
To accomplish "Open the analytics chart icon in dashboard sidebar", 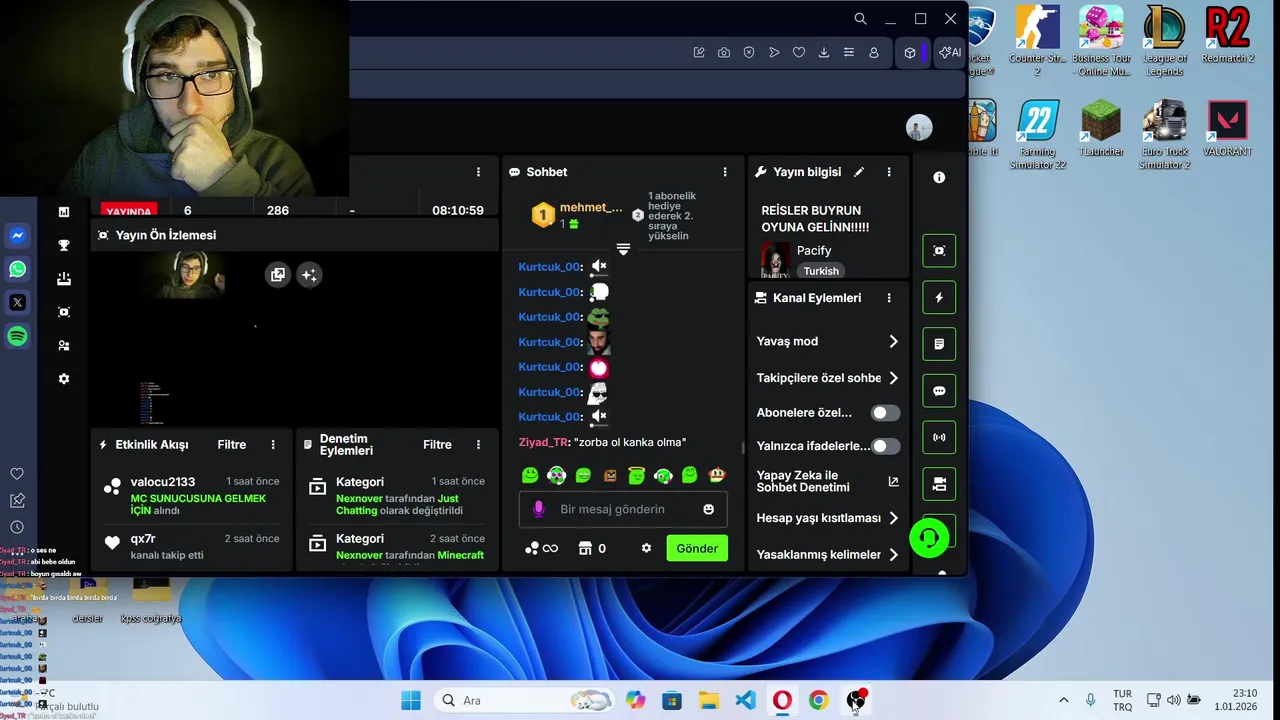I will point(64,212).
